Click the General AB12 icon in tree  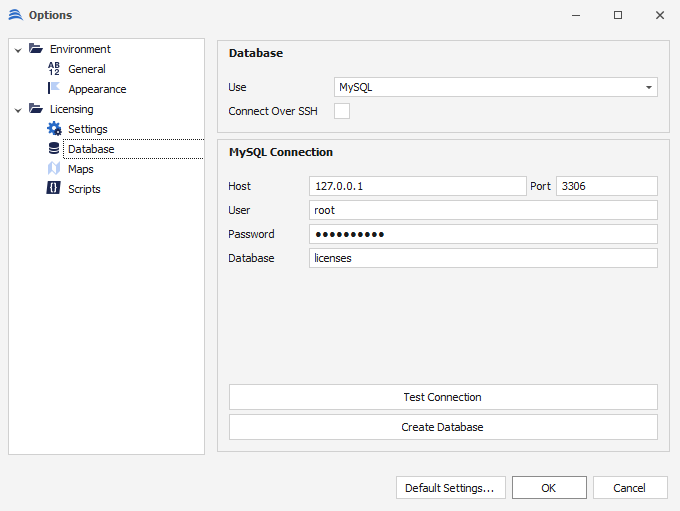coord(54,69)
